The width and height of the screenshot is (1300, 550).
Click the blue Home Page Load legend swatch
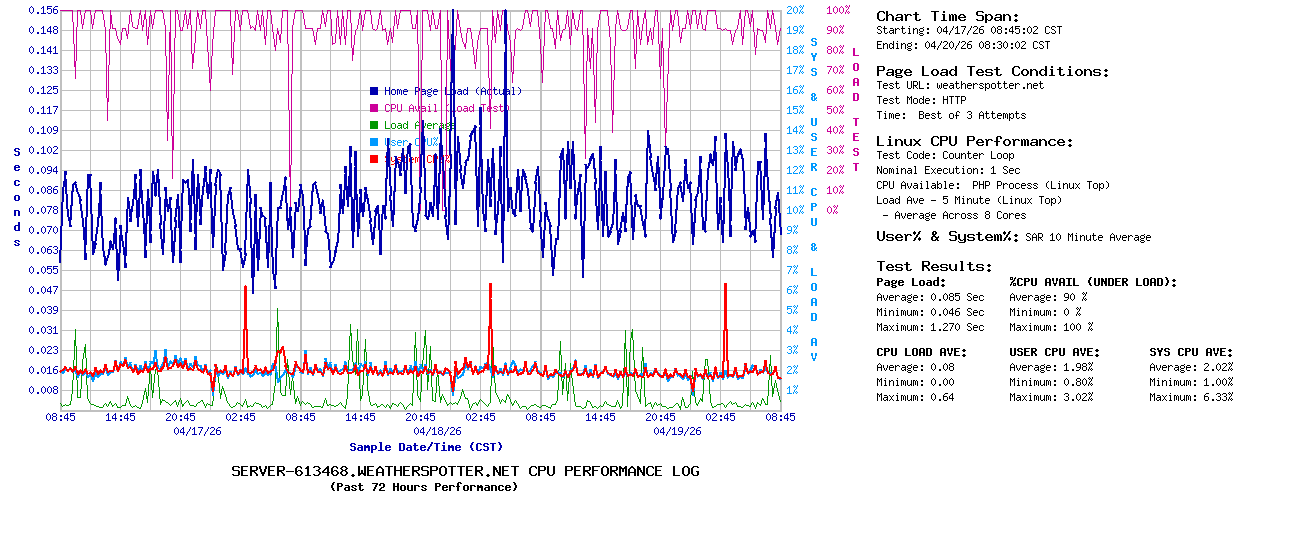coord(374,91)
